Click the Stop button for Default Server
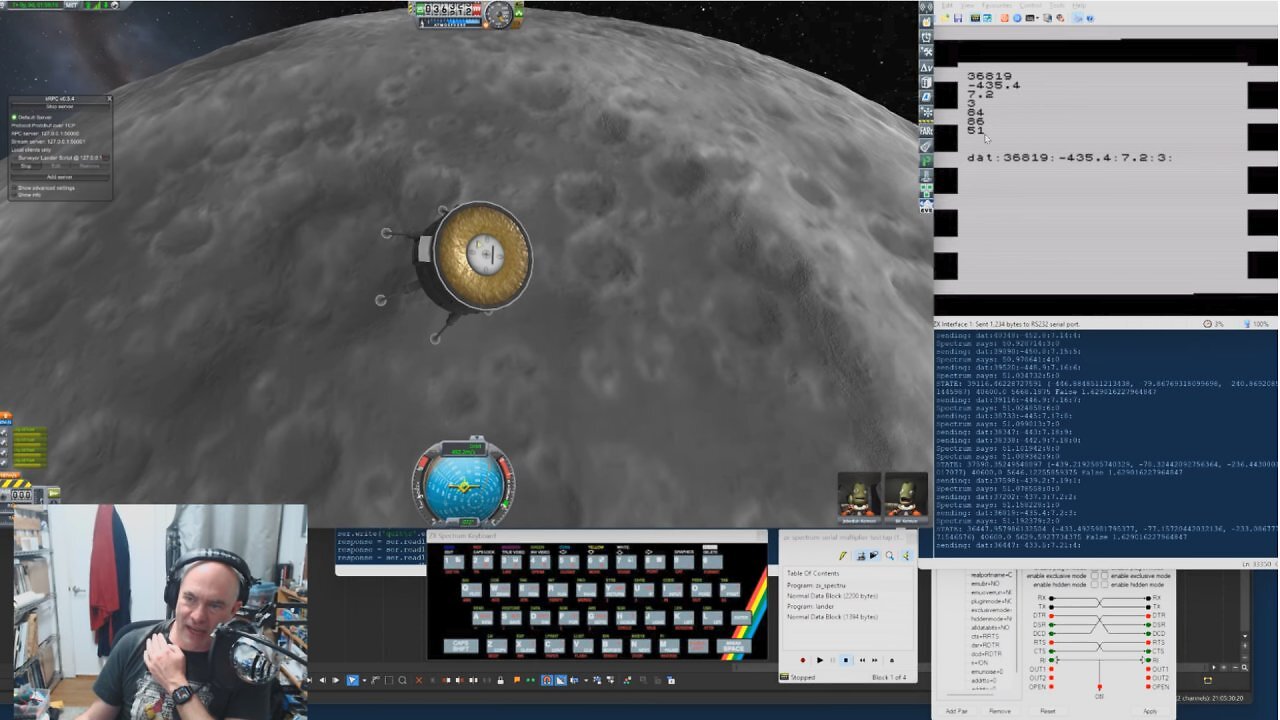 tap(26, 166)
